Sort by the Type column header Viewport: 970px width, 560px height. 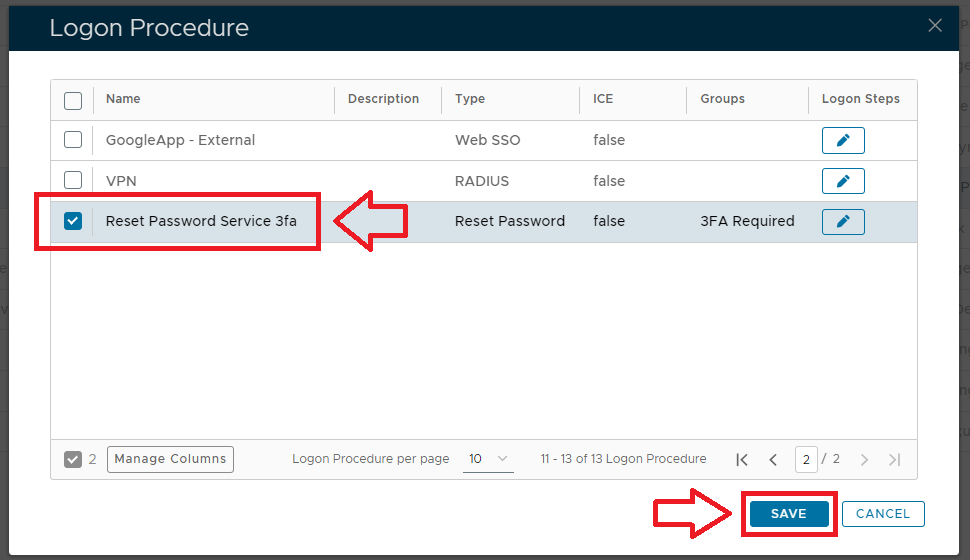470,99
